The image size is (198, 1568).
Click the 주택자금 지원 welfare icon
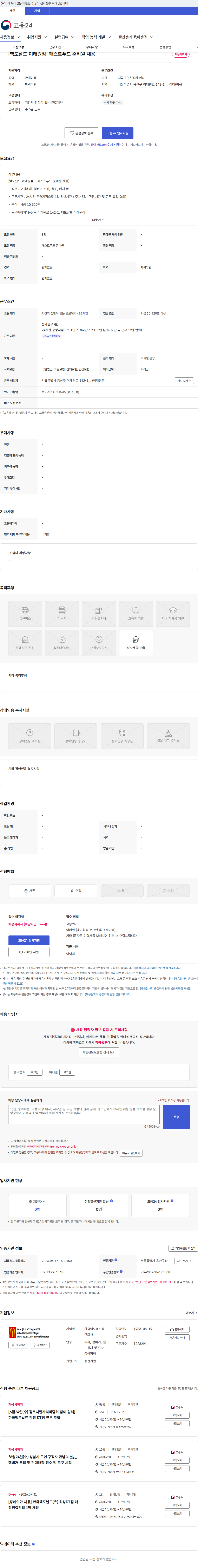tap(25, 643)
